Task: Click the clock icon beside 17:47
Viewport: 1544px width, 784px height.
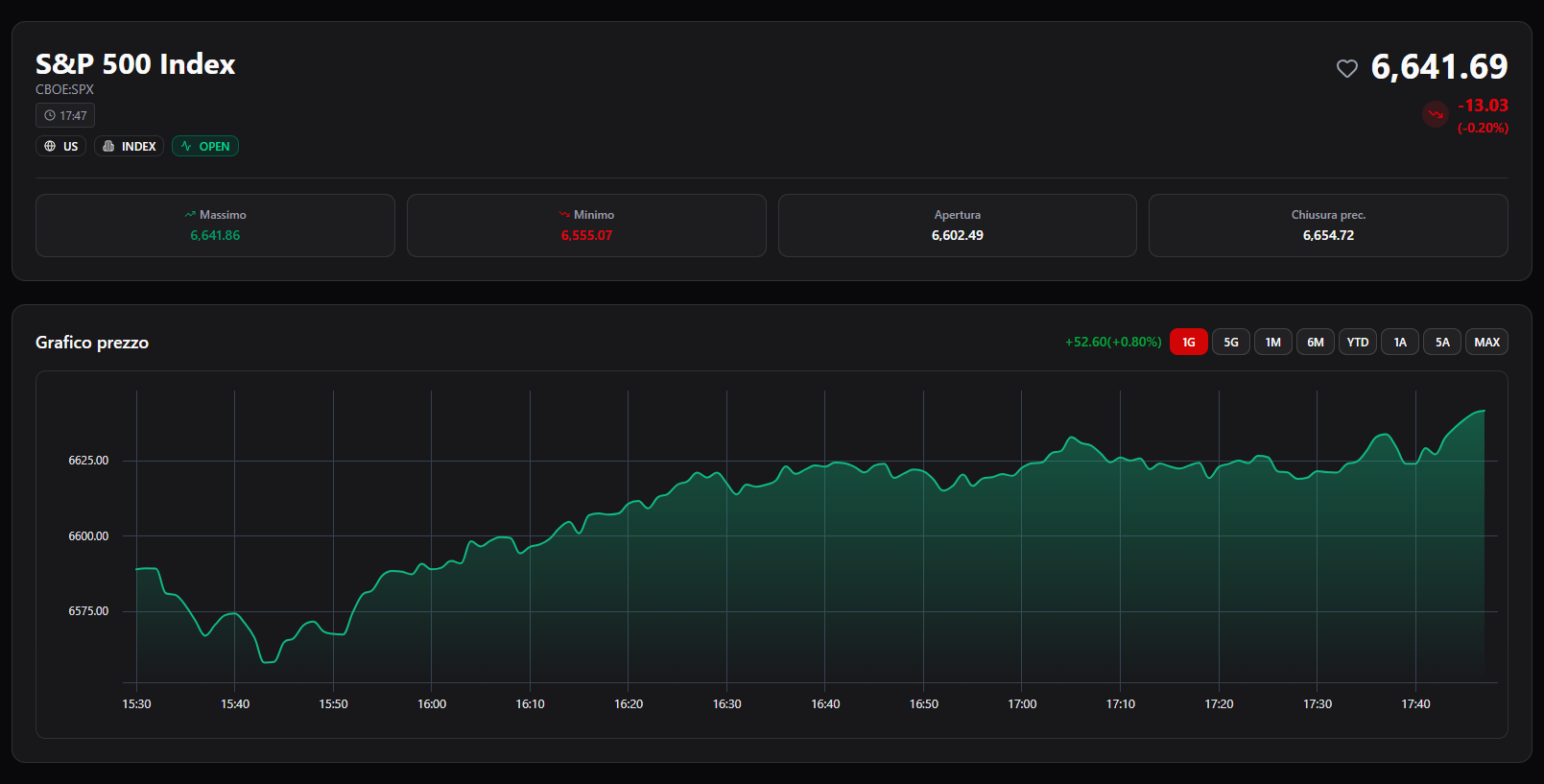Action: coord(50,116)
